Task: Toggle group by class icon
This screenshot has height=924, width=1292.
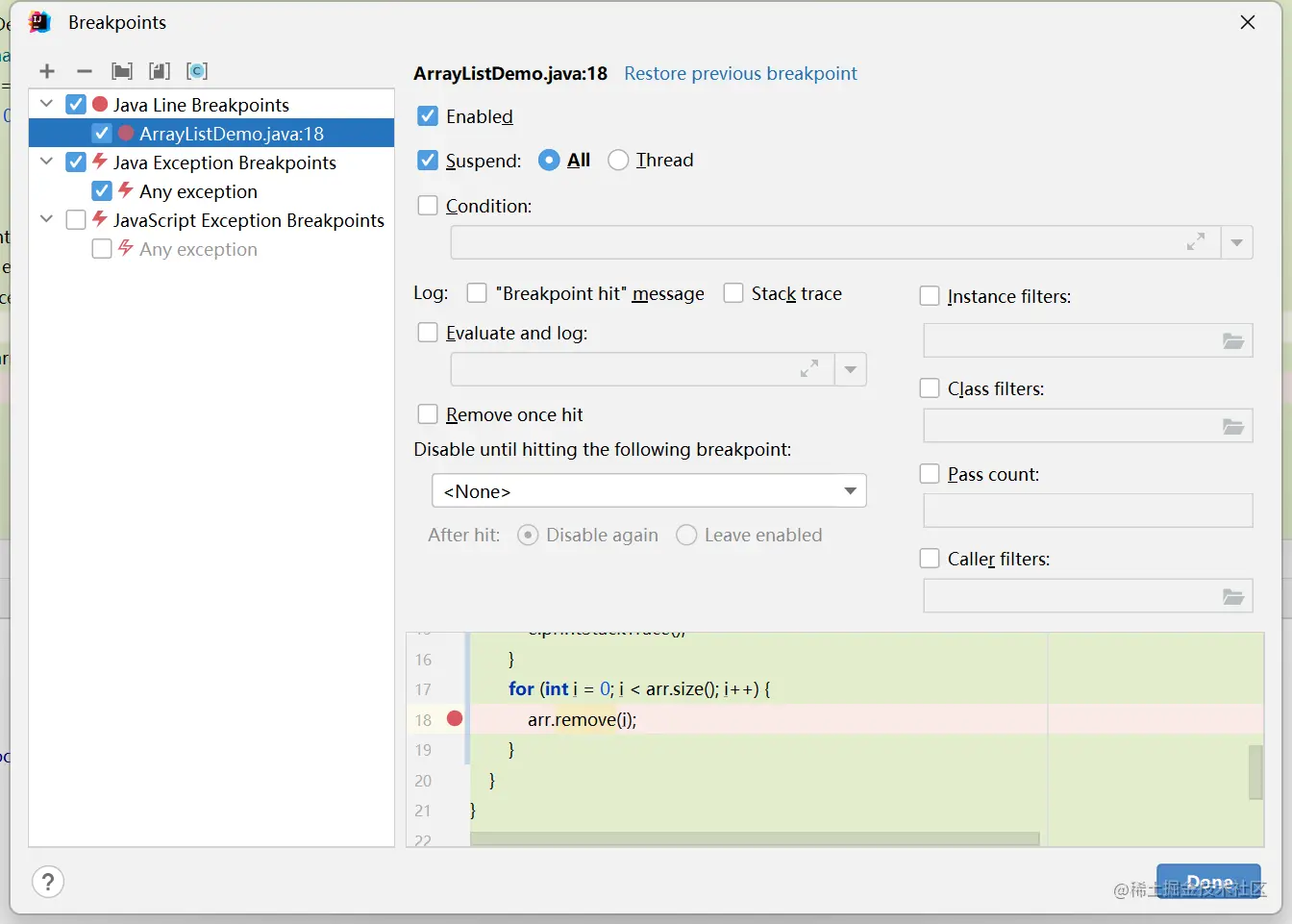Action: click(x=197, y=71)
